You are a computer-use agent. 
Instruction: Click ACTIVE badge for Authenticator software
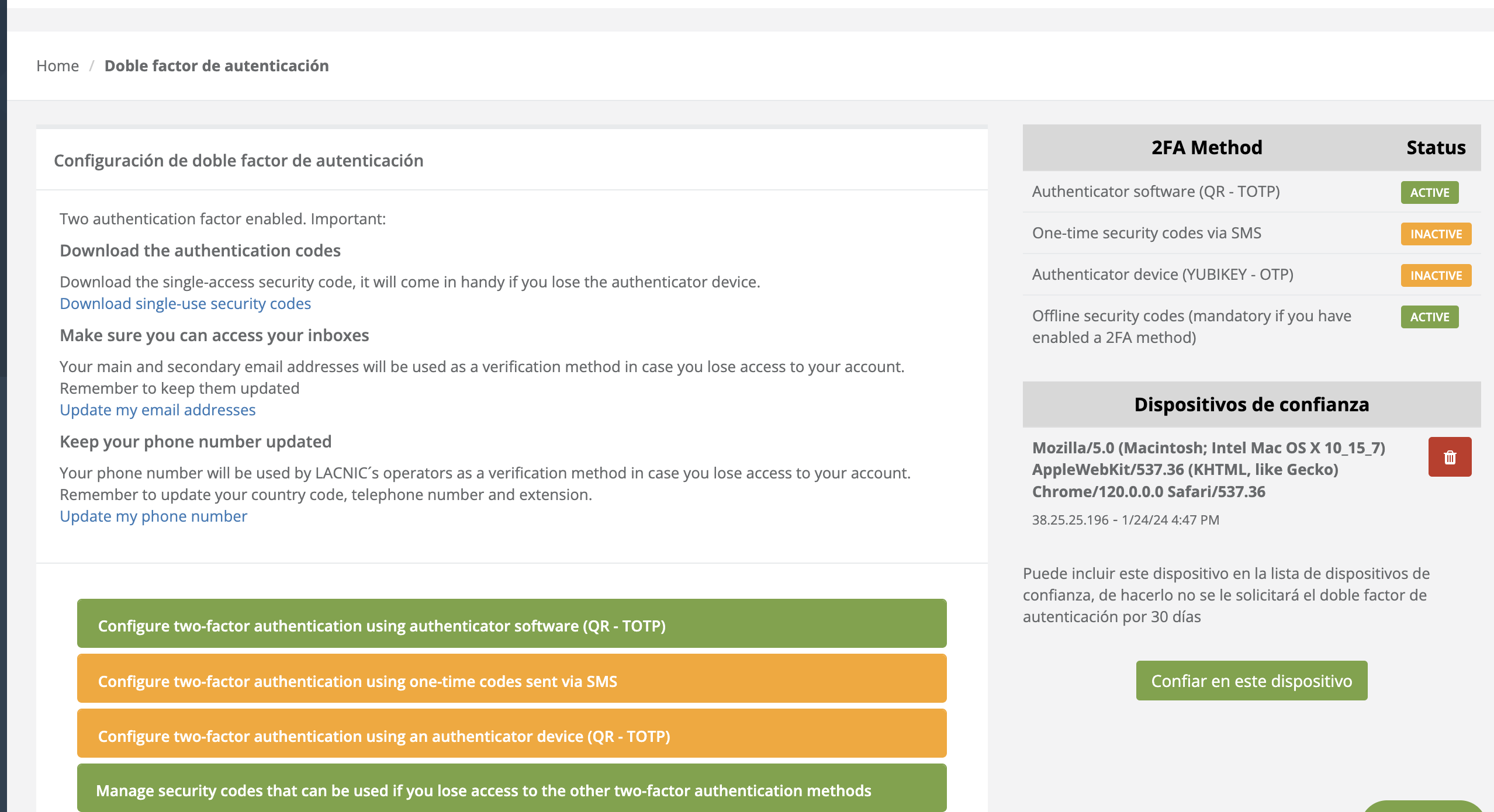click(x=1429, y=192)
